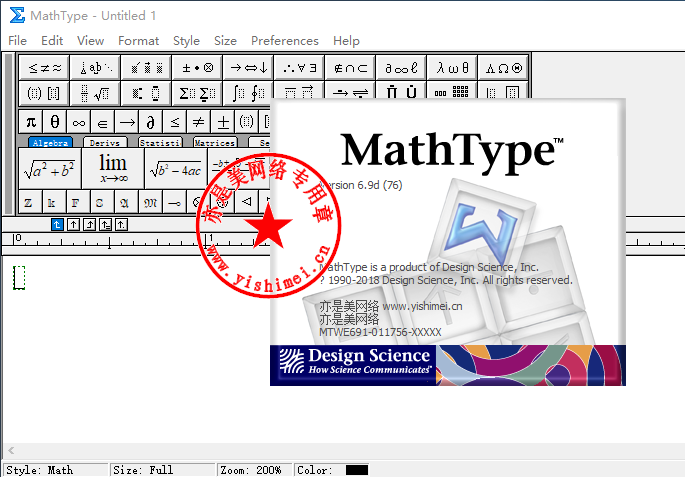The image size is (685, 477).
Task: Open the logical symbols palette (∴ ∀ ∃)
Action: 299,68
